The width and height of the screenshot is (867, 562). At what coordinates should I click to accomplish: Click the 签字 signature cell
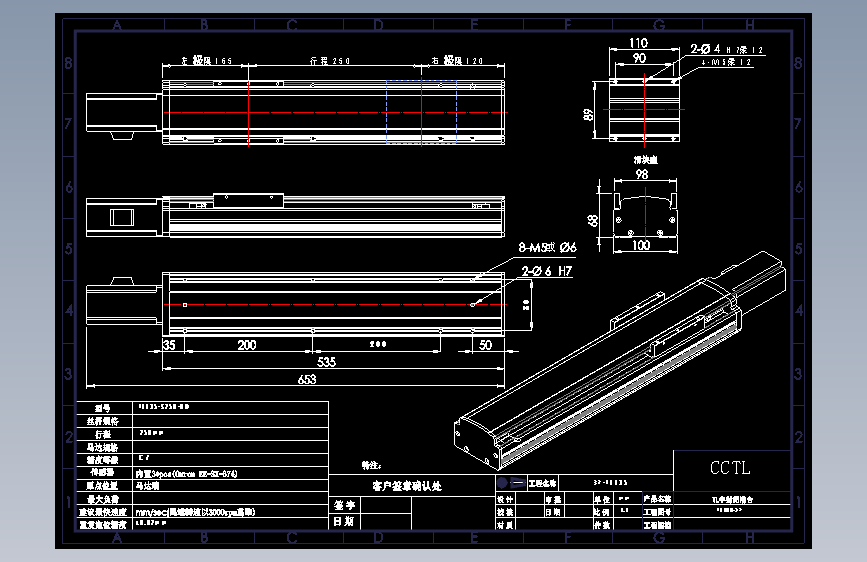pyautogui.click(x=344, y=505)
